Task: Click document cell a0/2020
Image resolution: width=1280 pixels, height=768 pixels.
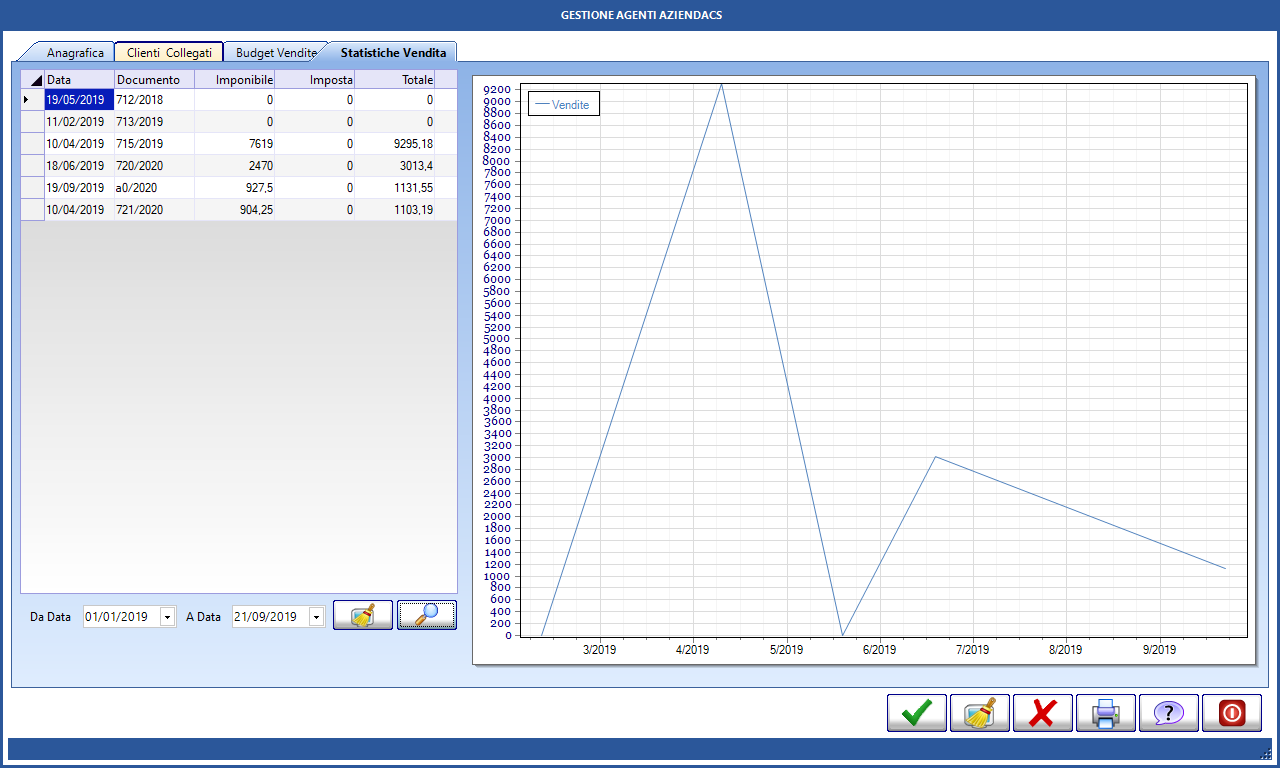Action: (154, 188)
